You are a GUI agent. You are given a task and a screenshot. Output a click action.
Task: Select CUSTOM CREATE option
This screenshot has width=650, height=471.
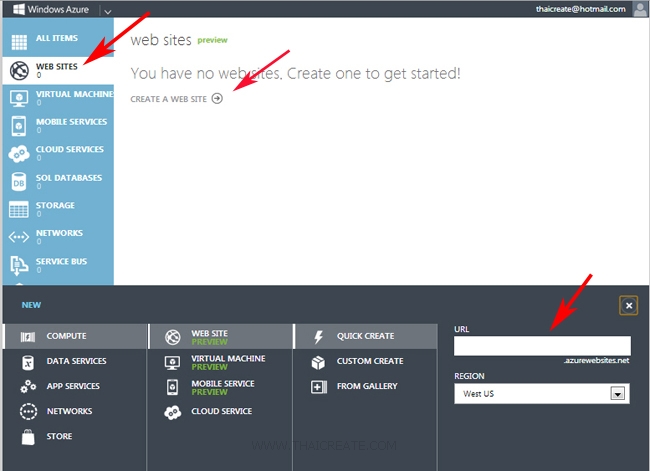pyautogui.click(x=370, y=361)
